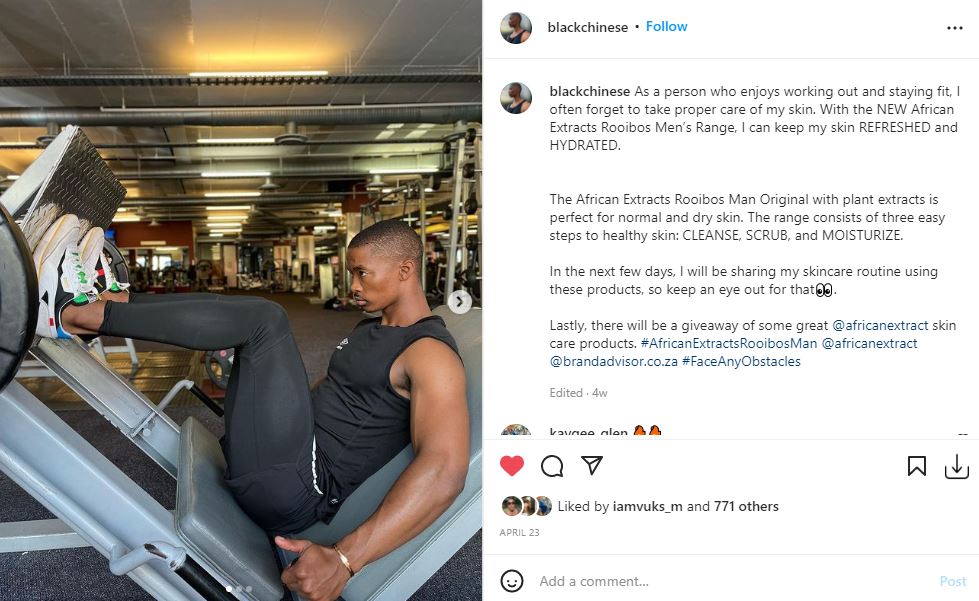This screenshot has height=601, width=979.
Task: Open the #FaceAnyObstacles hashtag
Action: click(741, 361)
